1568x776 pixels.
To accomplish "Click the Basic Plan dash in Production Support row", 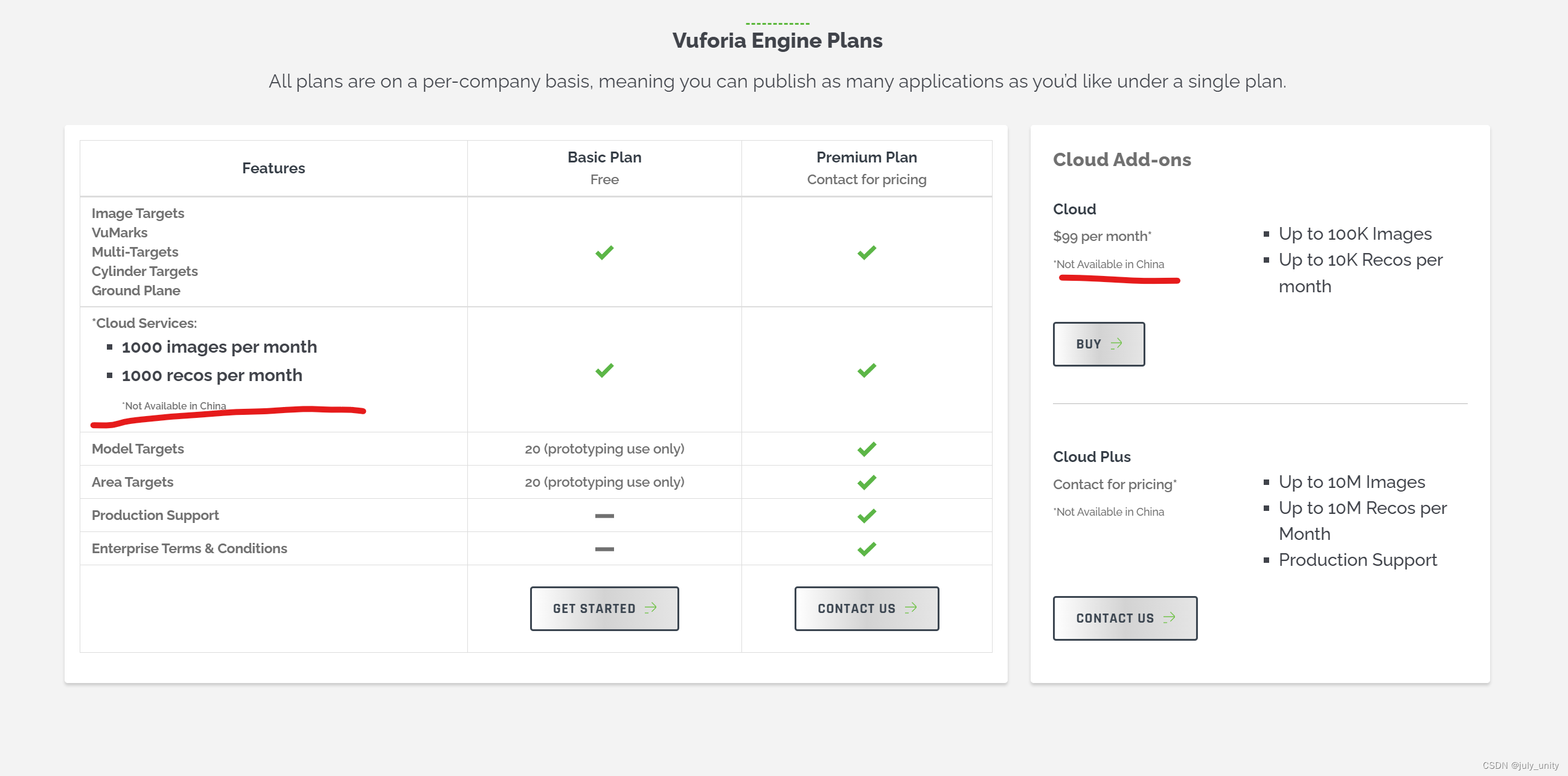I will [604, 516].
